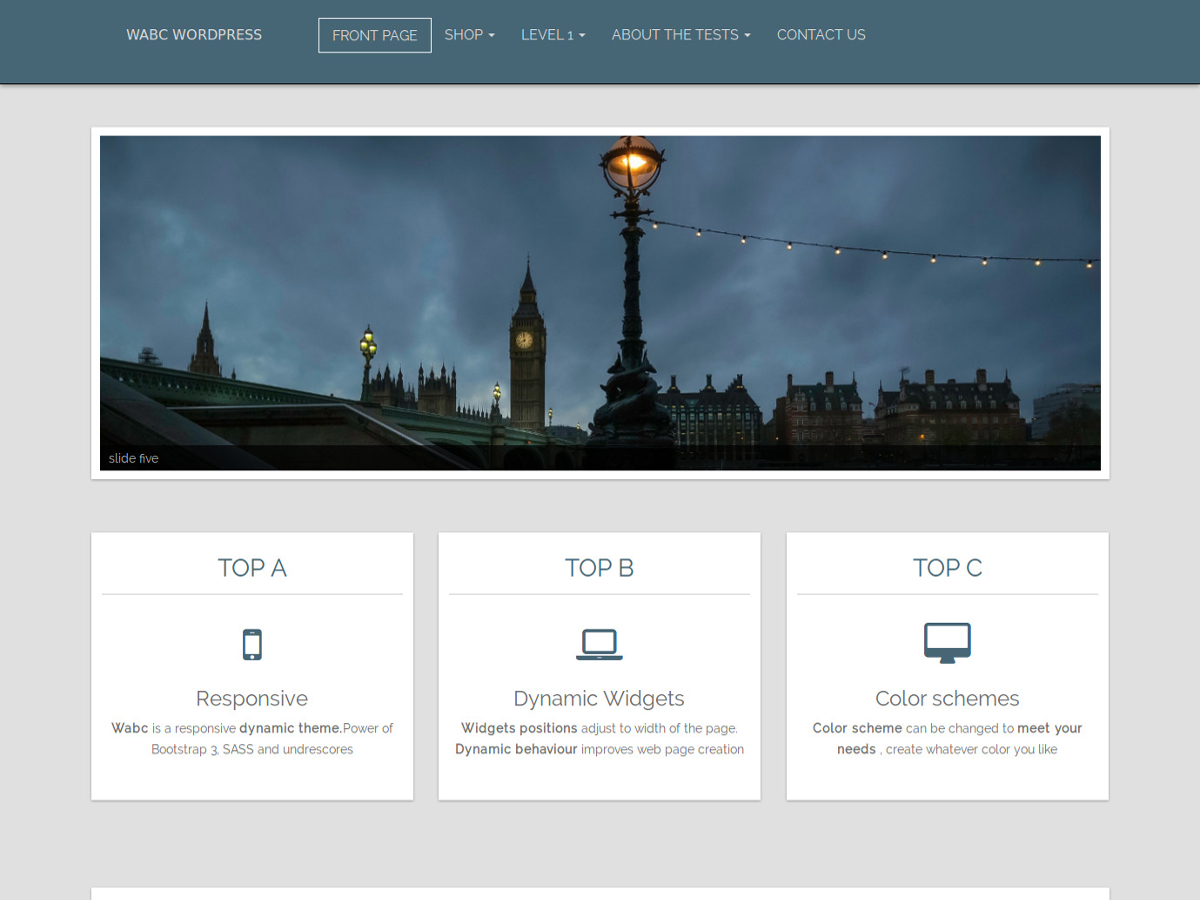The height and width of the screenshot is (900, 1200).
Task: Expand the LEVEL 1 dropdown
Action: (x=552, y=34)
